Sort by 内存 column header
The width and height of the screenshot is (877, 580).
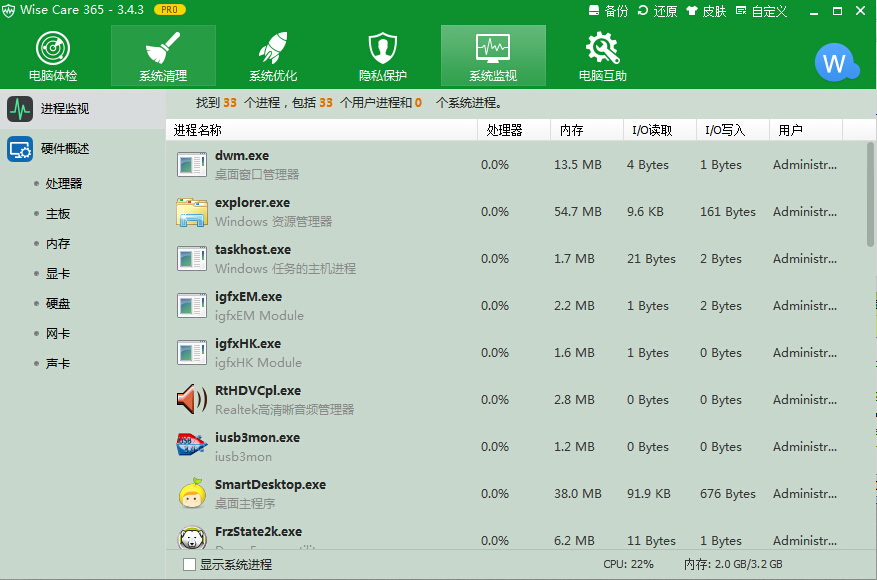[x=587, y=130]
